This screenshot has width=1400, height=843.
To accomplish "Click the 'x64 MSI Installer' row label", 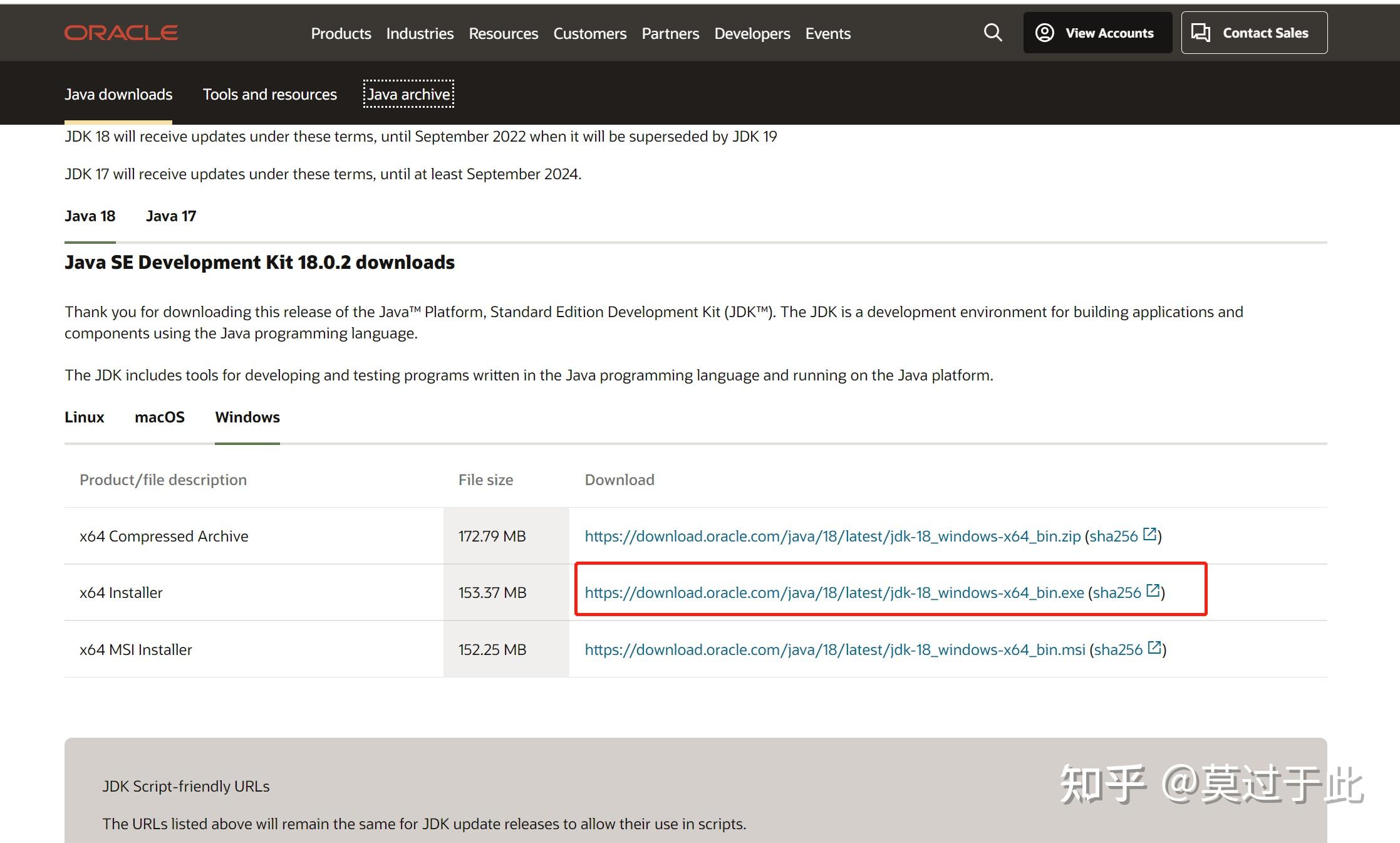I will pos(136,650).
